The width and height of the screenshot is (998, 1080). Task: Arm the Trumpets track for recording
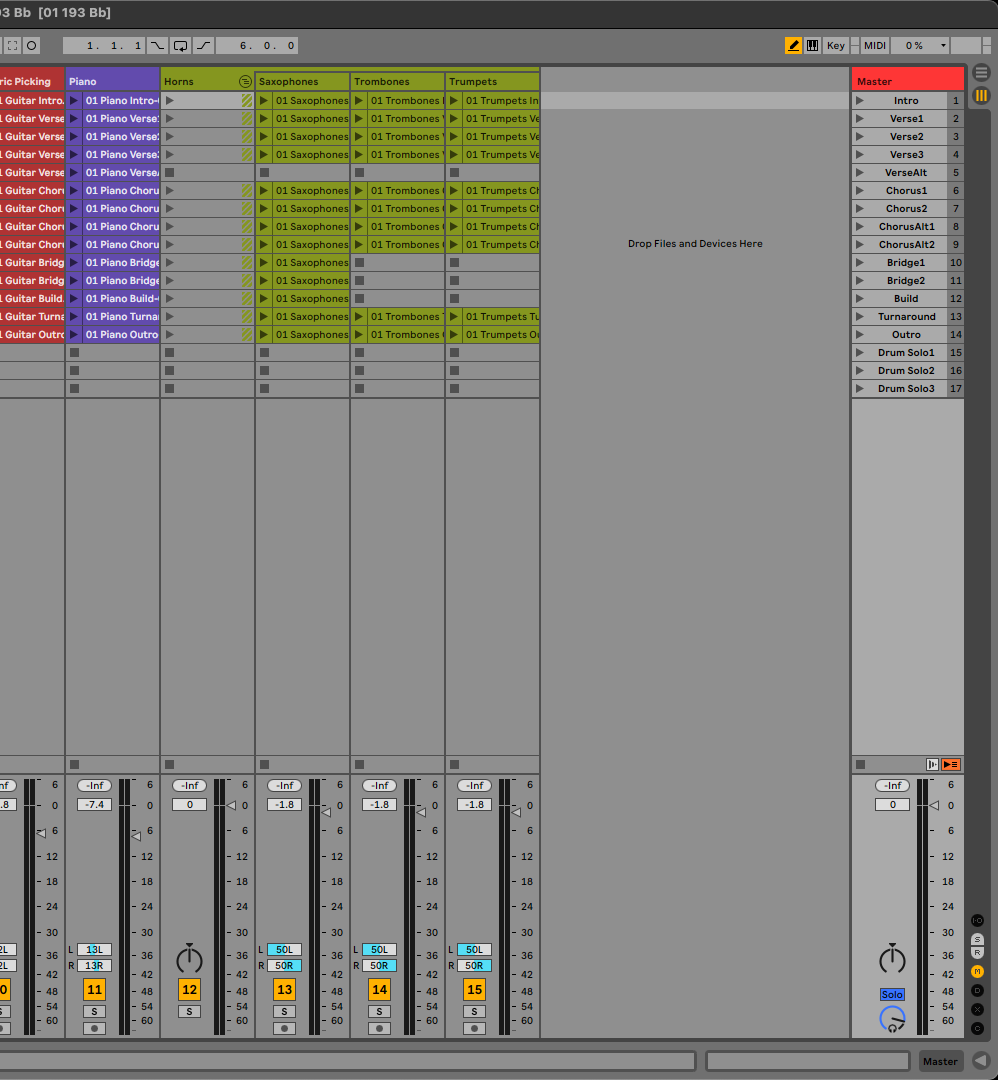click(475, 1028)
